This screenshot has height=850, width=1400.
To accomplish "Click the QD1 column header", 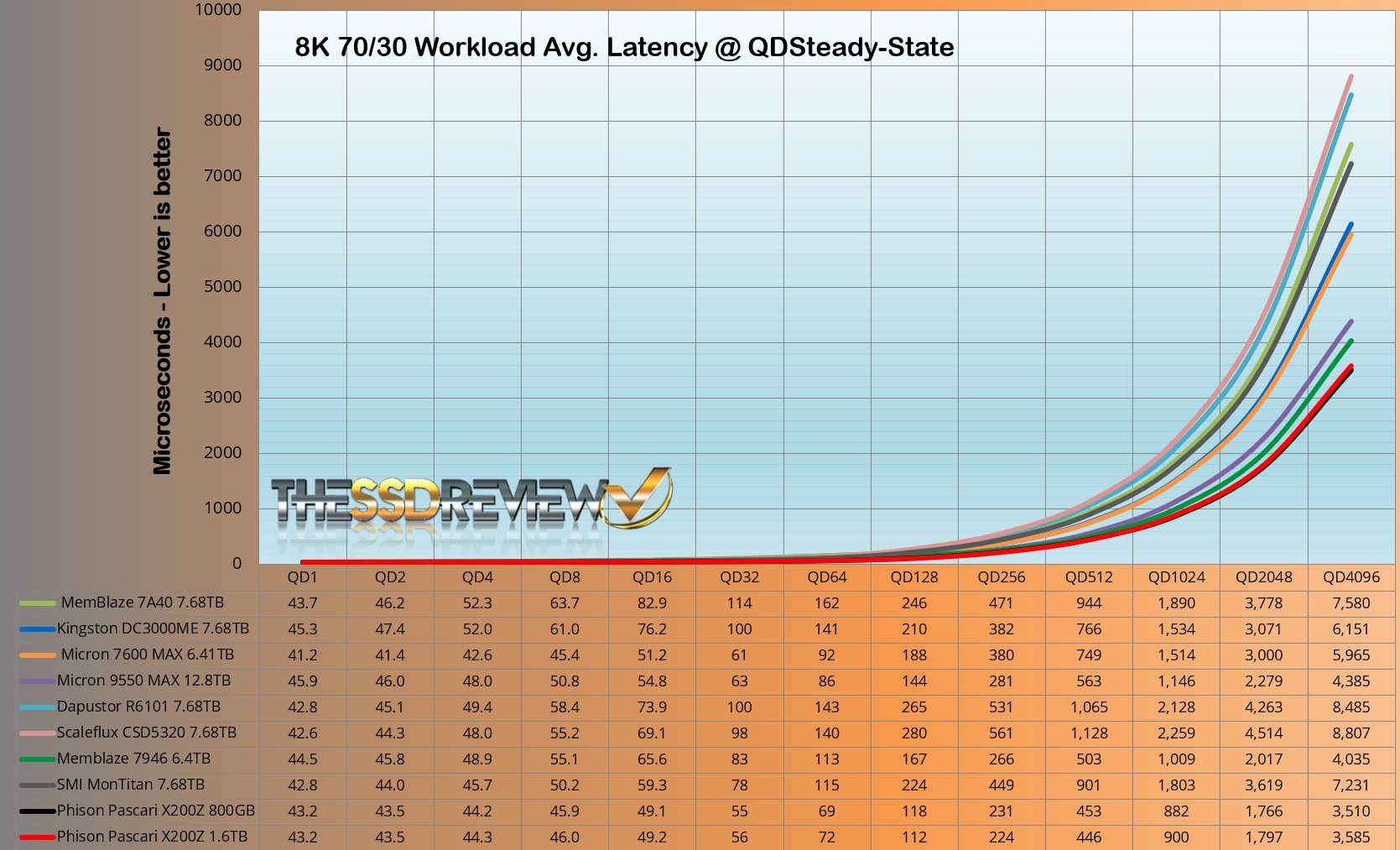I will point(303,577).
